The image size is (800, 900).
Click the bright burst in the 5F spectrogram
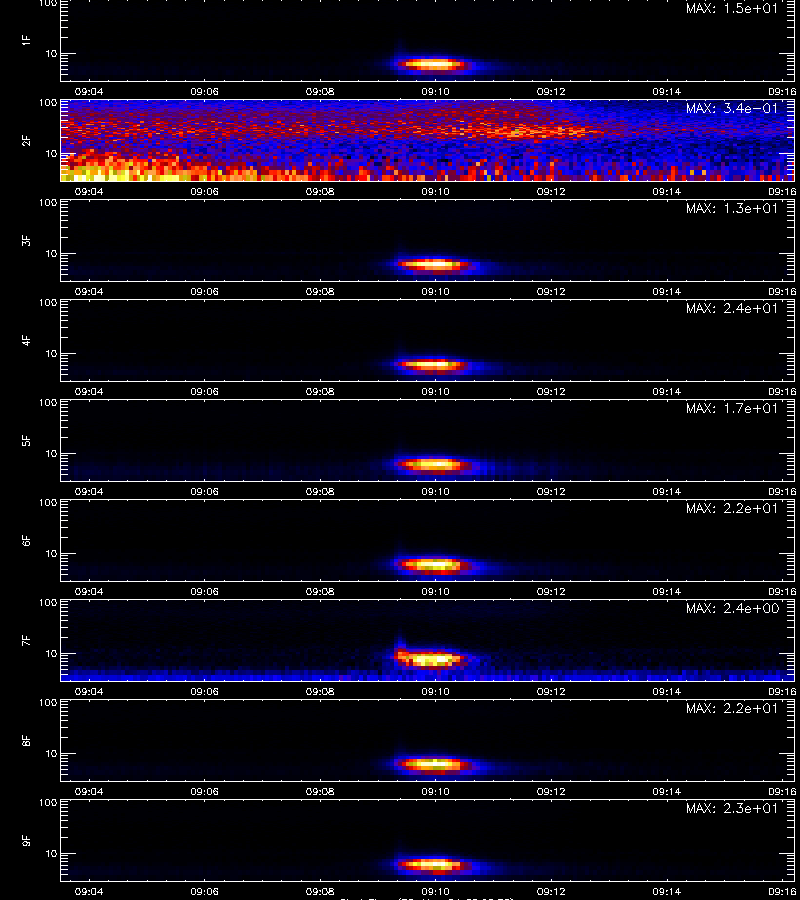(434, 464)
